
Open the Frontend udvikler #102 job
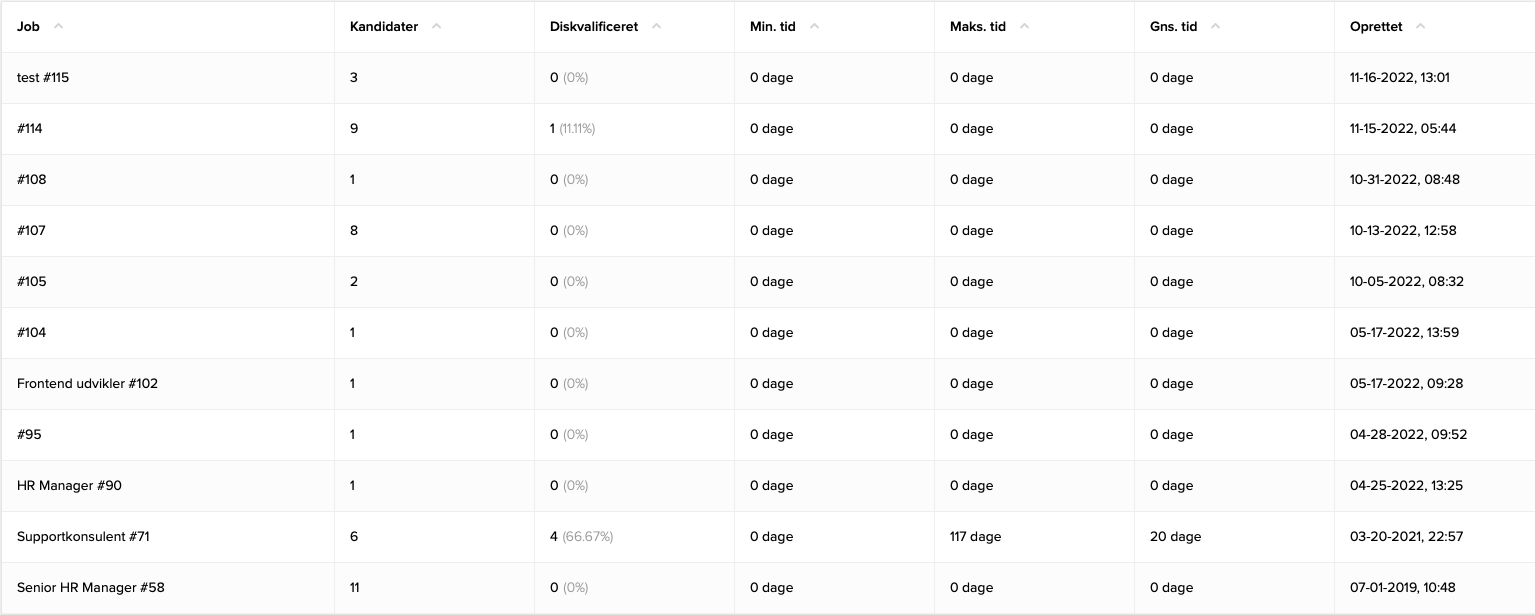(x=88, y=383)
